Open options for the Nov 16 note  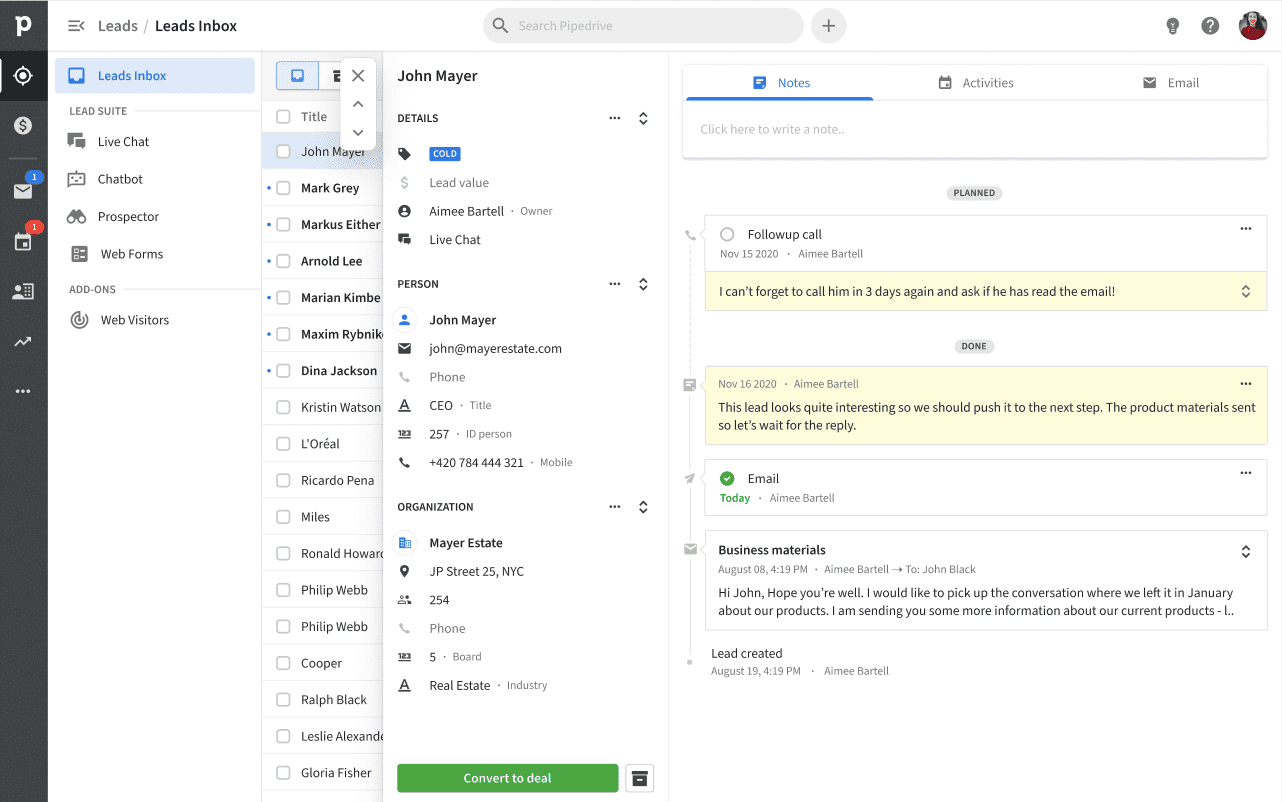[1246, 384]
